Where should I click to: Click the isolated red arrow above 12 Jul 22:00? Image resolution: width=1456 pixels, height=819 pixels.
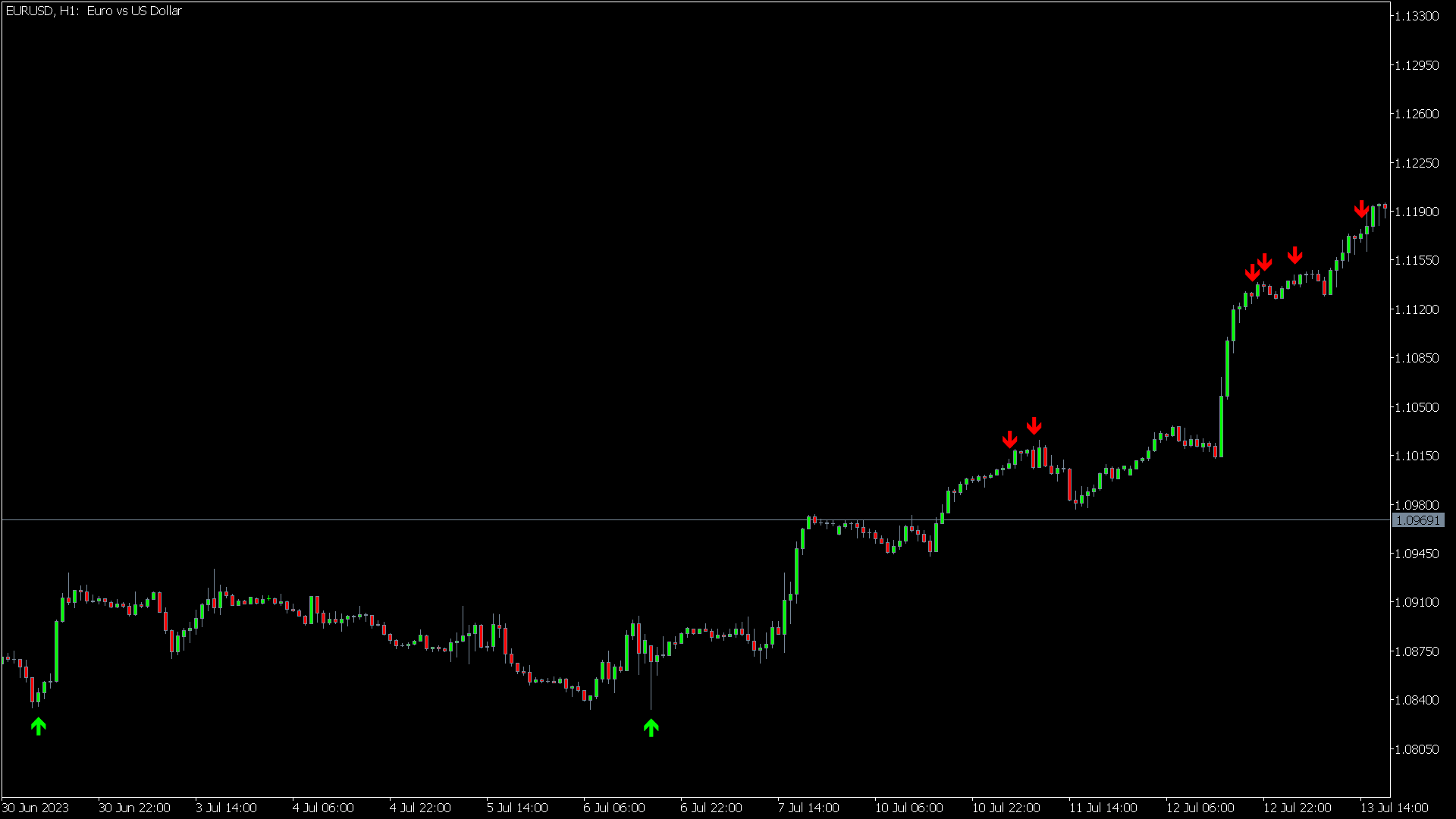(1294, 256)
